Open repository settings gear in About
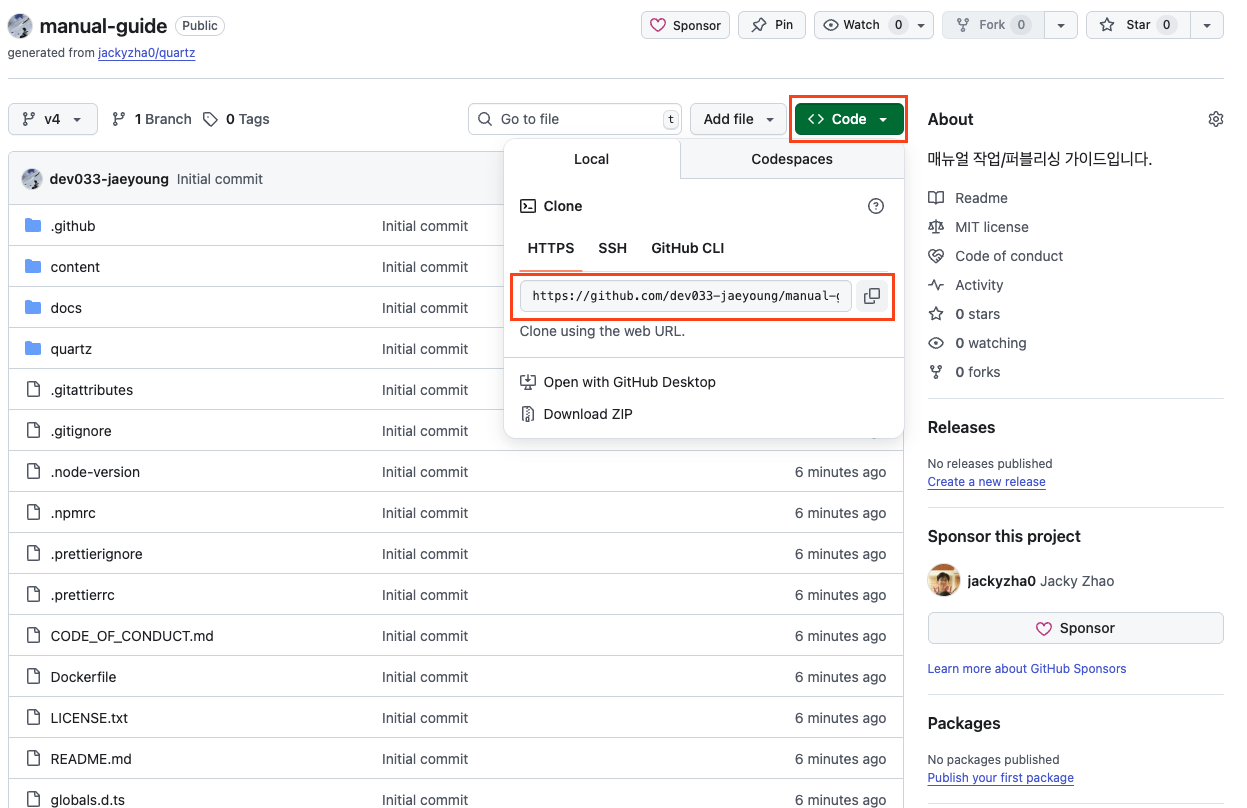Image resolution: width=1247 pixels, height=808 pixels. pyautogui.click(x=1216, y=119)
